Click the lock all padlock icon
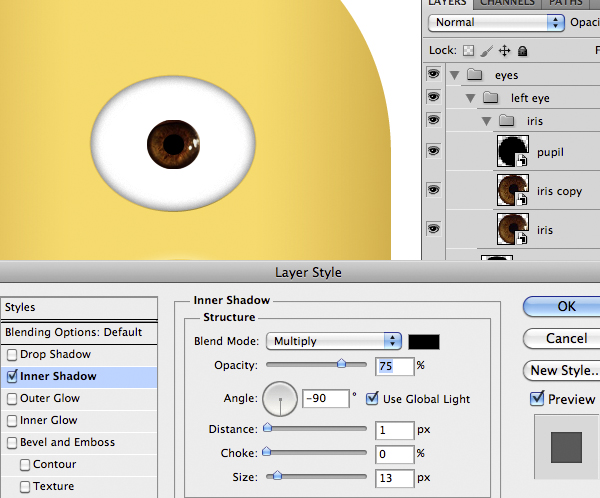Image resolution: width=600 pixels, height=498 pixels. (x=522, y=50)
